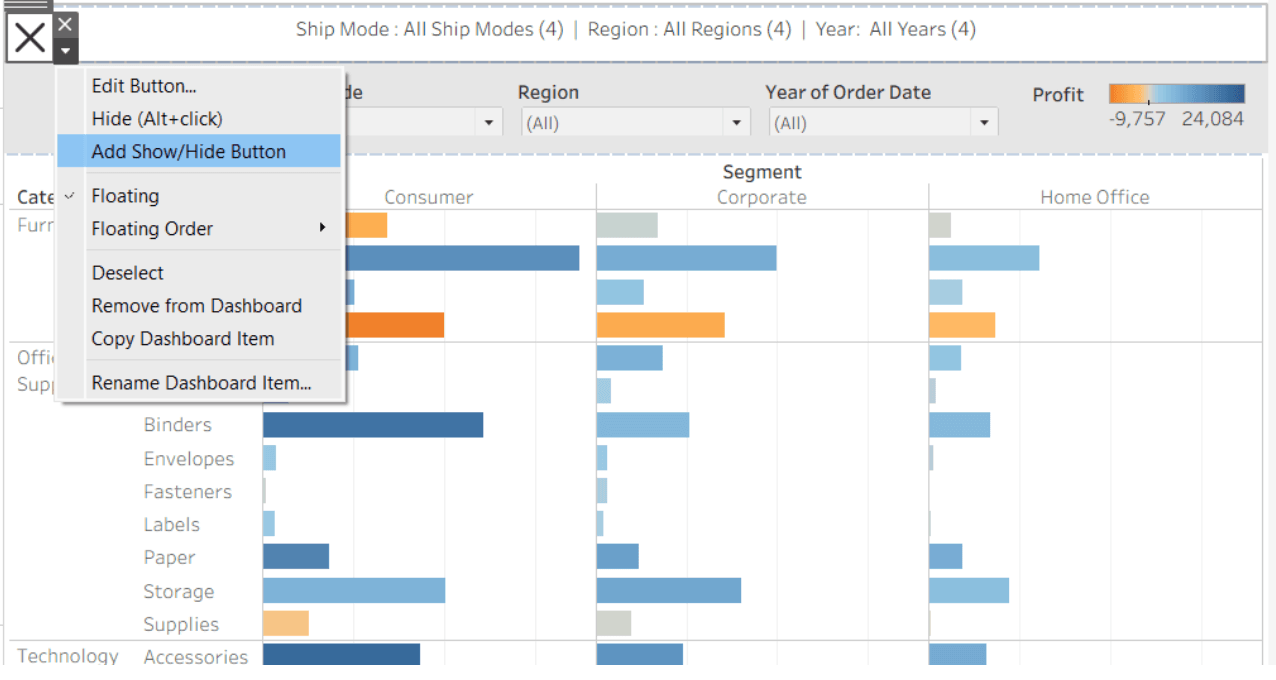Select Copy Dashboard Item
Image resolution: width=1276 pixels, height=680 pixels.
(182, 339)
